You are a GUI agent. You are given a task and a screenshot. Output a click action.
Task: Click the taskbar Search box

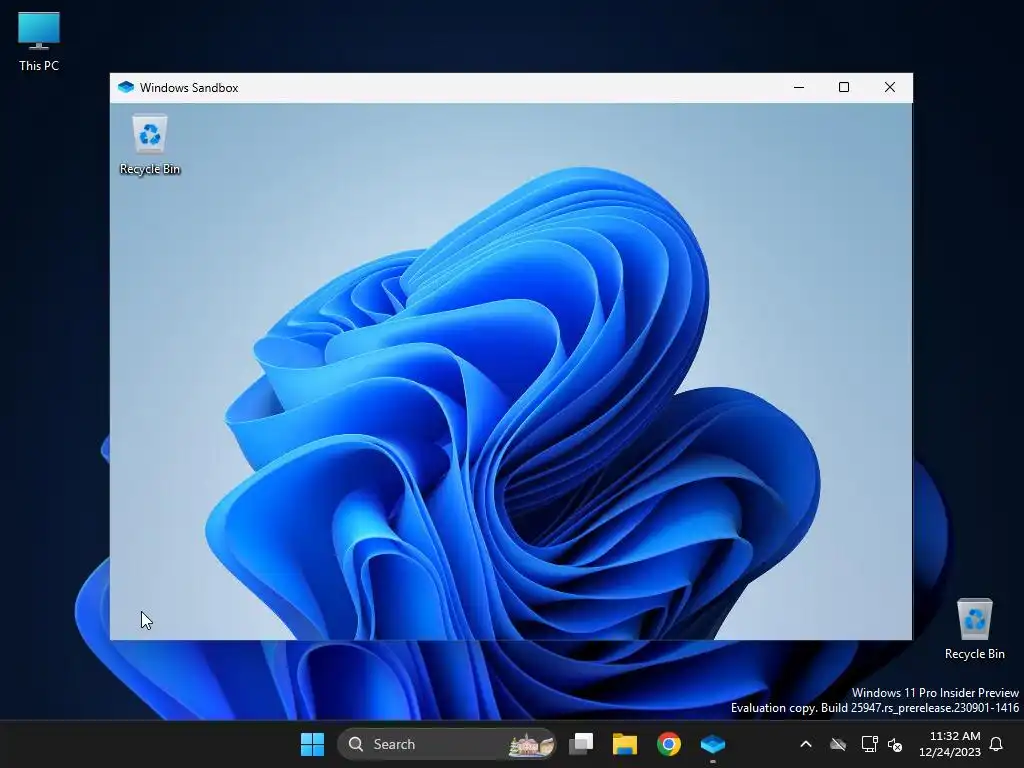click(x=447, y=744)
